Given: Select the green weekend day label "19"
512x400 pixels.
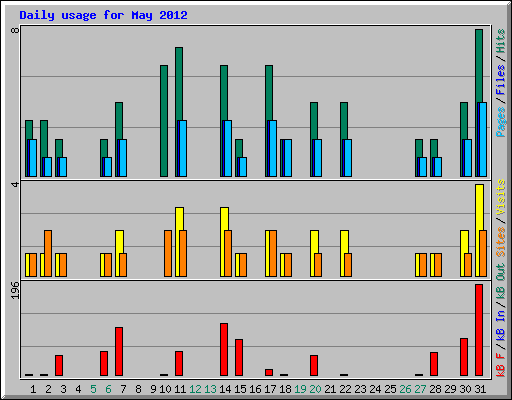Looking at the screenshot, I should point(300,389).
